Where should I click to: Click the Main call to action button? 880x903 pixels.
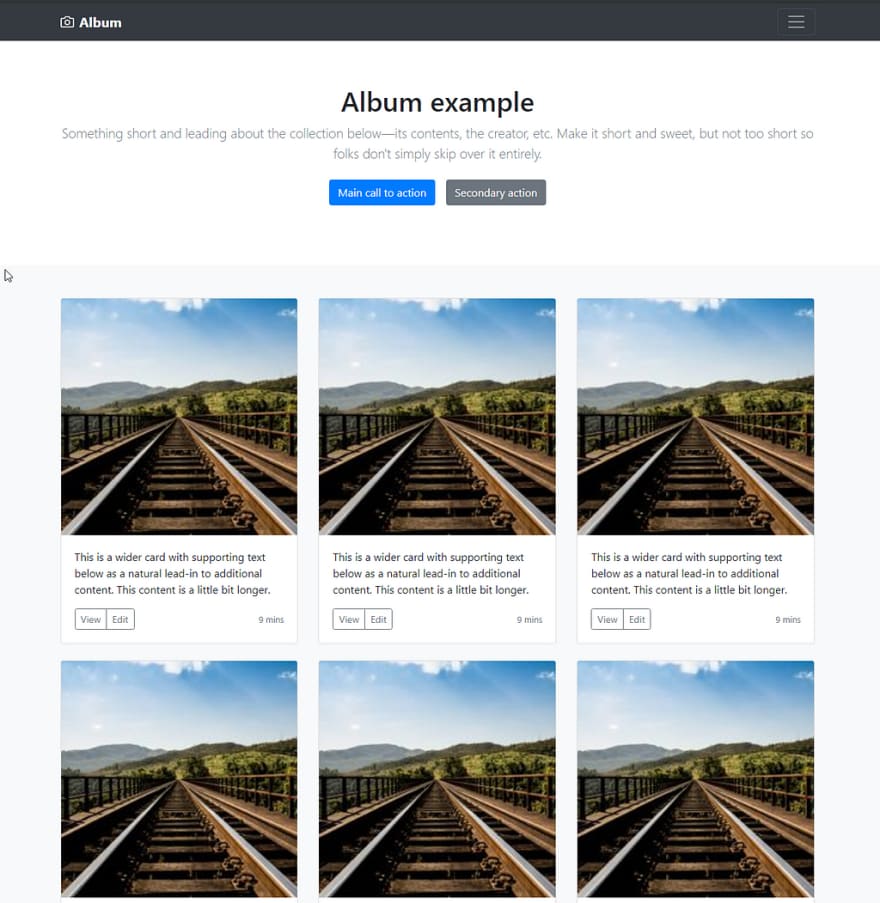click(x=382, y=192)
